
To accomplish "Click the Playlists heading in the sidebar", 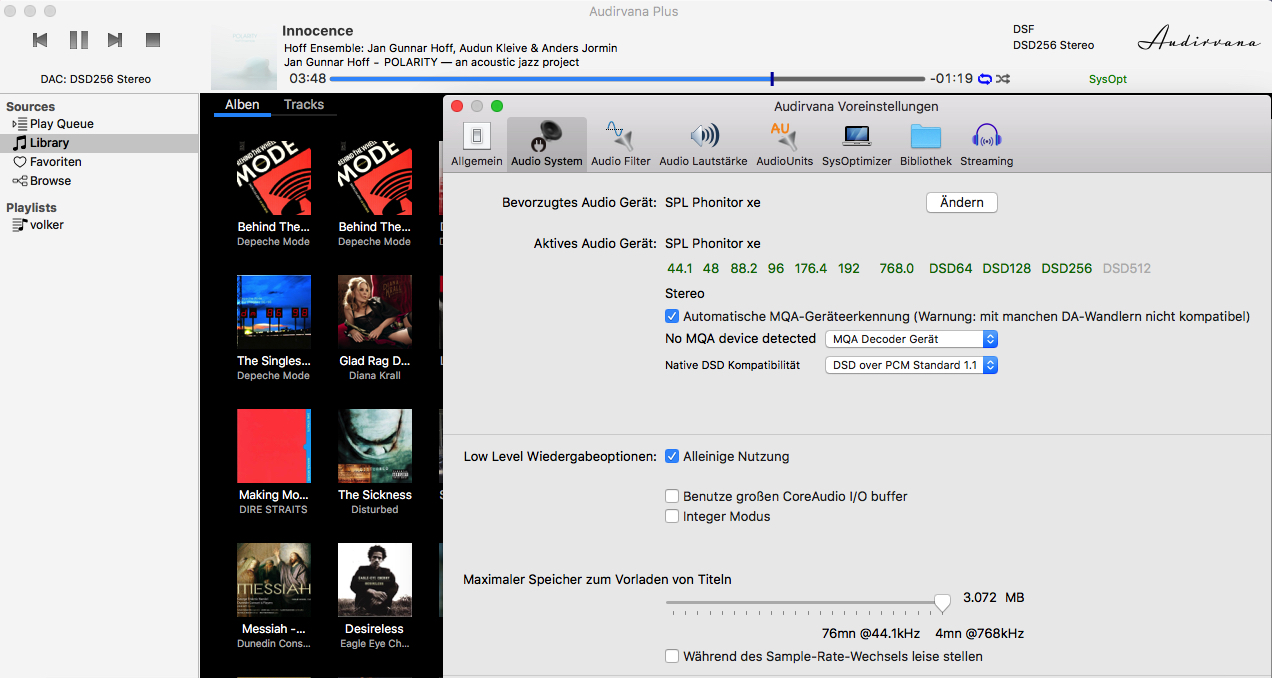I will [x=31, y=207].
